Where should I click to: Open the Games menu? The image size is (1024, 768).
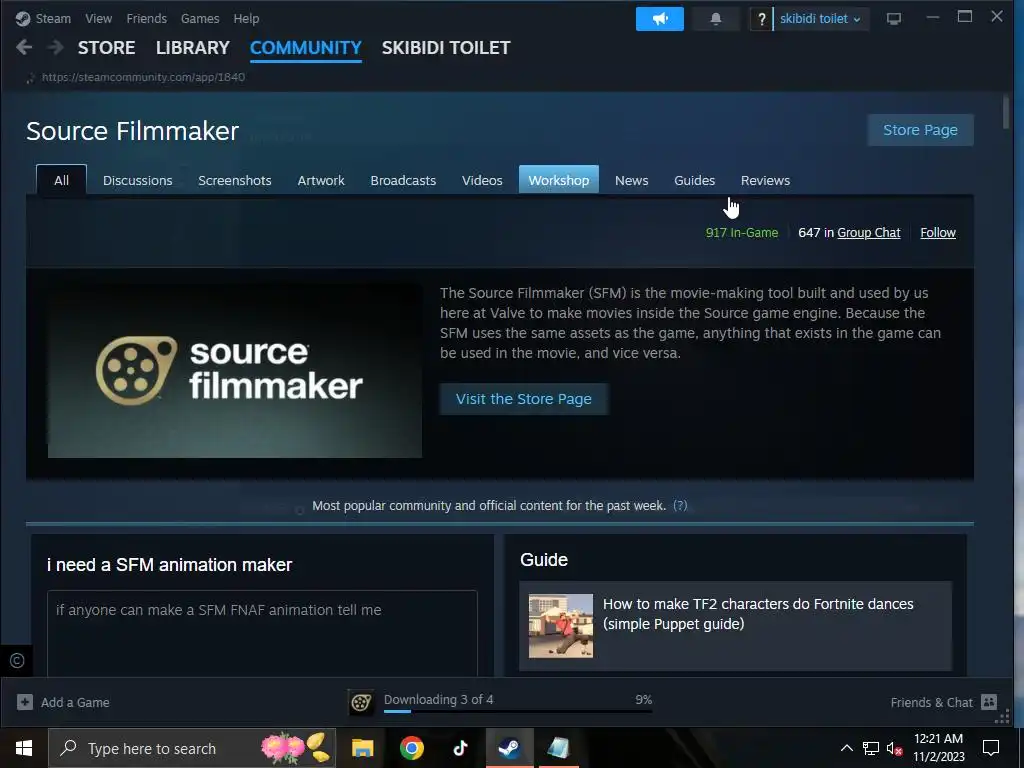(200, 18)
